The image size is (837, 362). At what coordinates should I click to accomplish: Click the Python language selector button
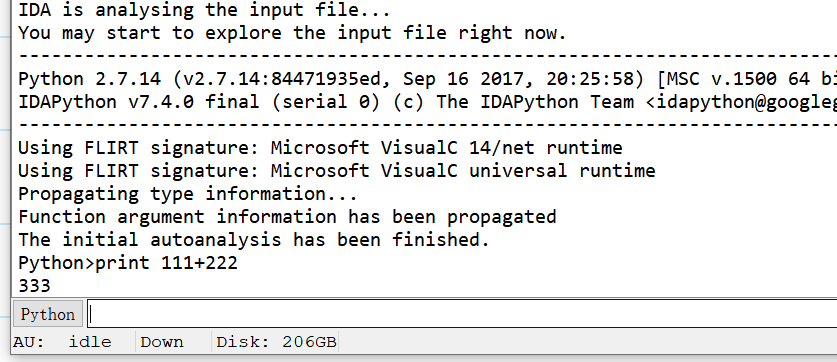[48, 314]
